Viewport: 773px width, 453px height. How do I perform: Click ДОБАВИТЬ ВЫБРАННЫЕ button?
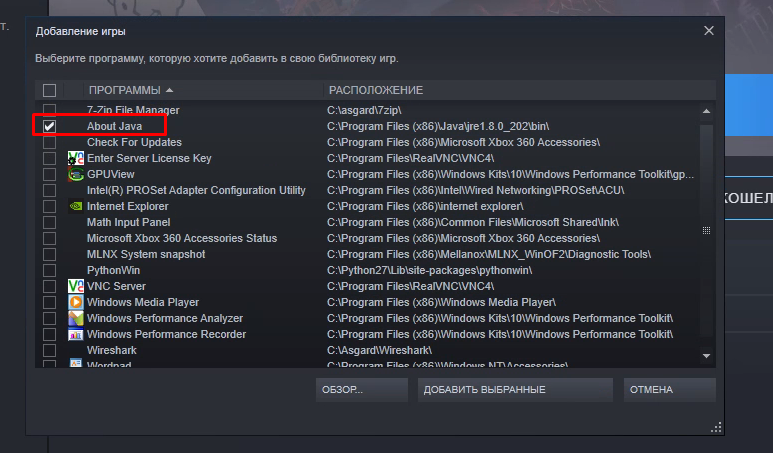pos(483,389)
